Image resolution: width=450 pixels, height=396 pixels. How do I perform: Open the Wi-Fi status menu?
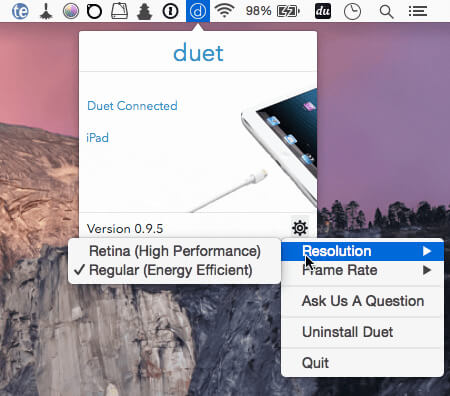coord(224,11)
